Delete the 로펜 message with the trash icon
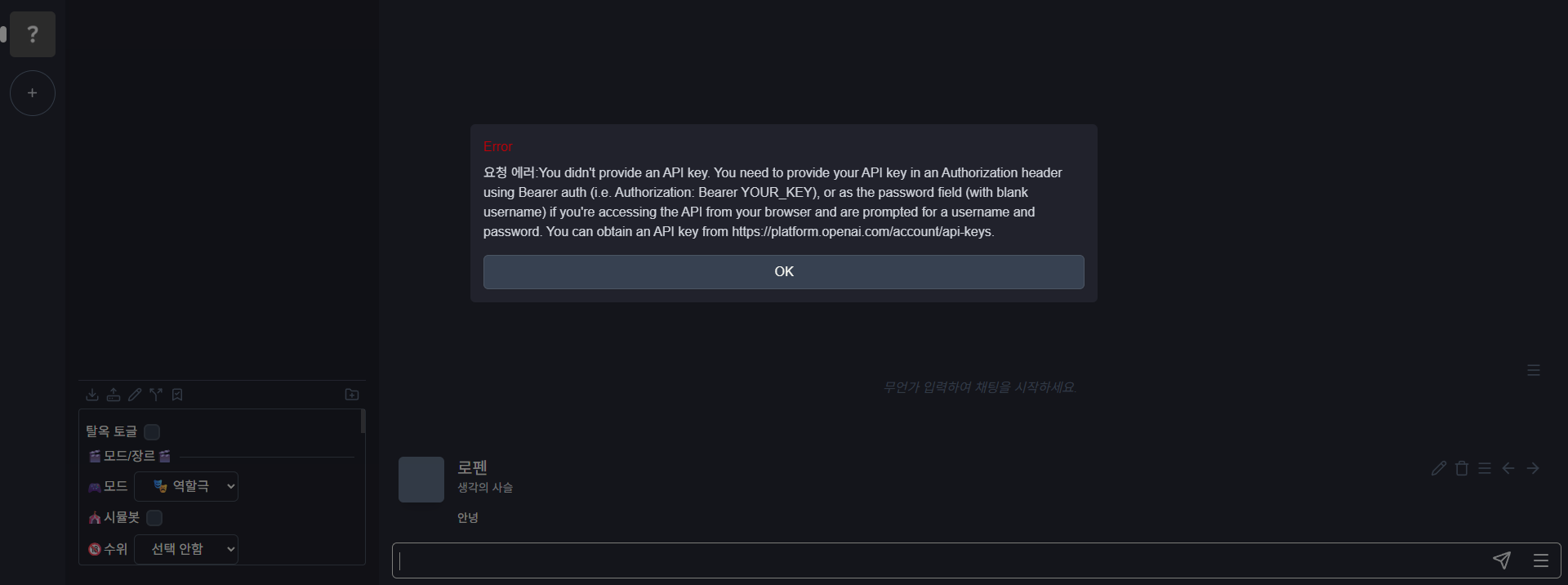1568x585 pixels. coord(1462,468)
